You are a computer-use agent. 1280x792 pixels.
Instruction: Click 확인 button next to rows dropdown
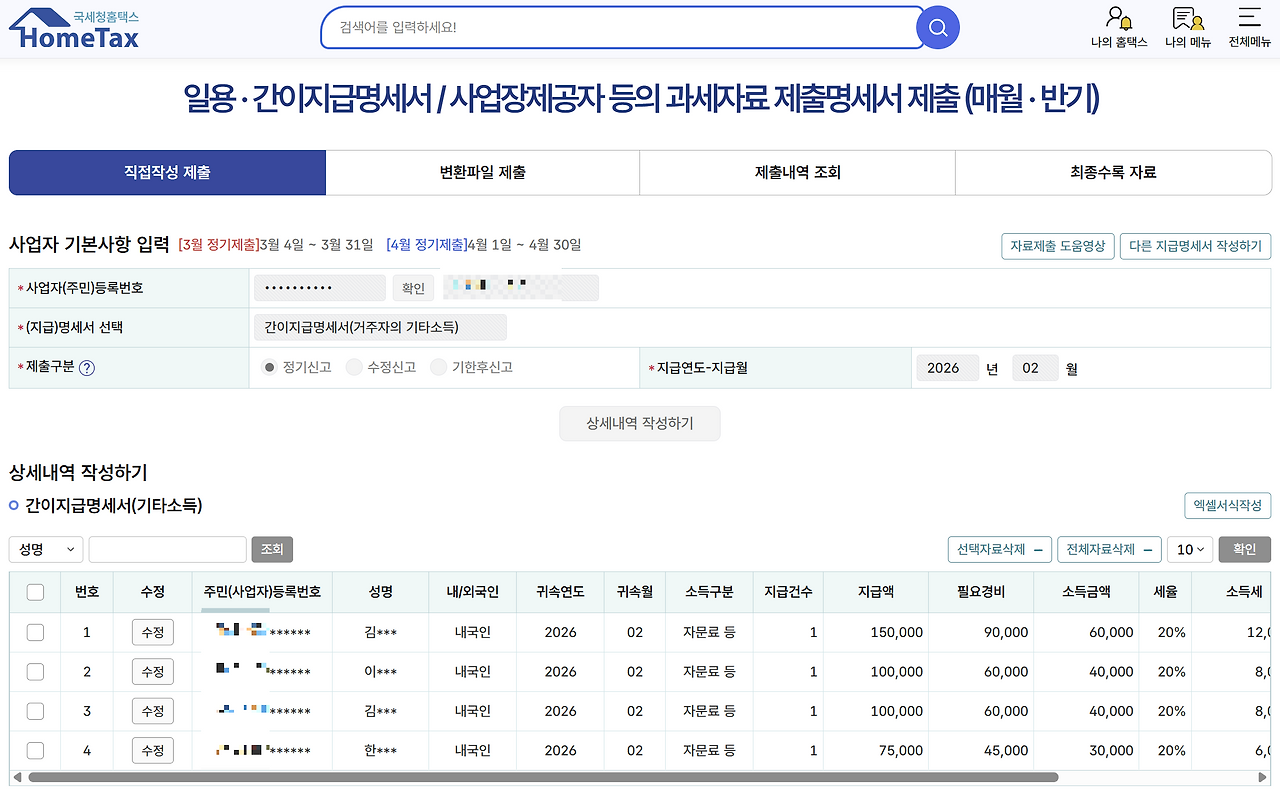(1244, 549)
